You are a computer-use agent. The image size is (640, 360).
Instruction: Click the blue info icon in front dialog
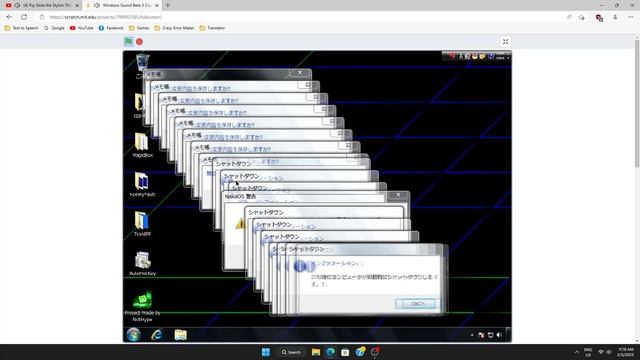coord(300,266)
